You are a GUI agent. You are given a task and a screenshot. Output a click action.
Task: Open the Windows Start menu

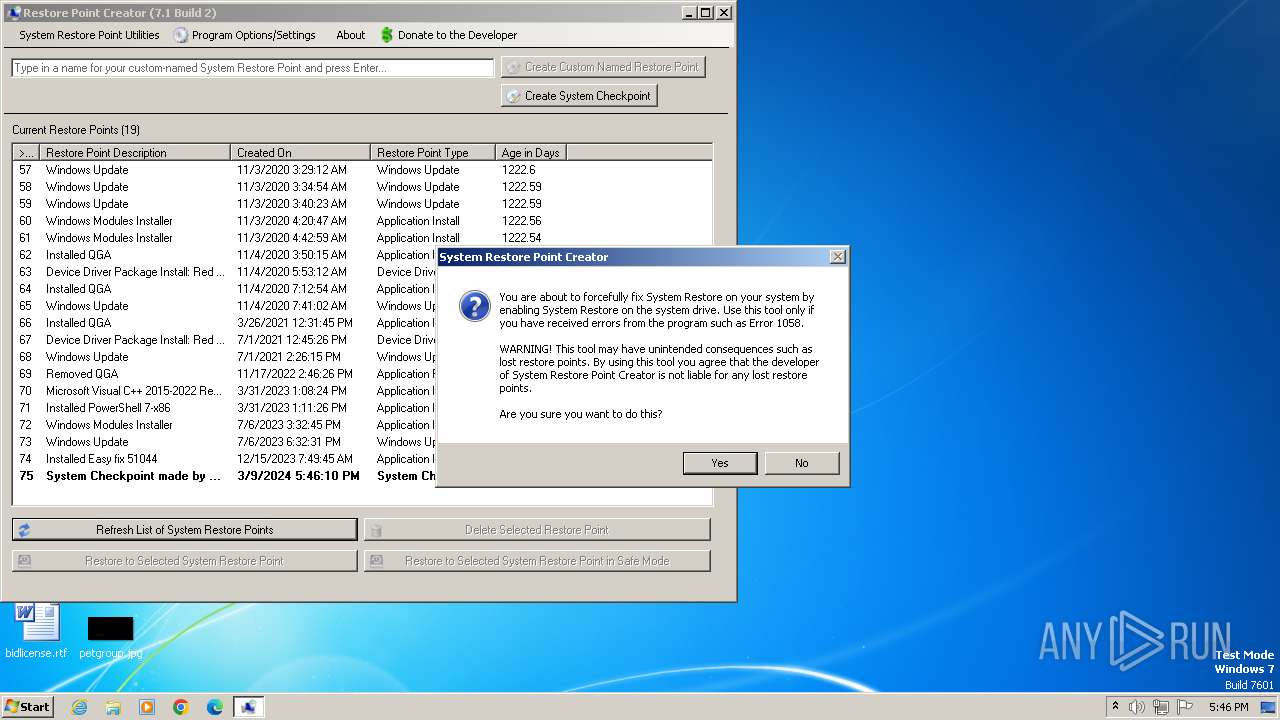[28, 707]
